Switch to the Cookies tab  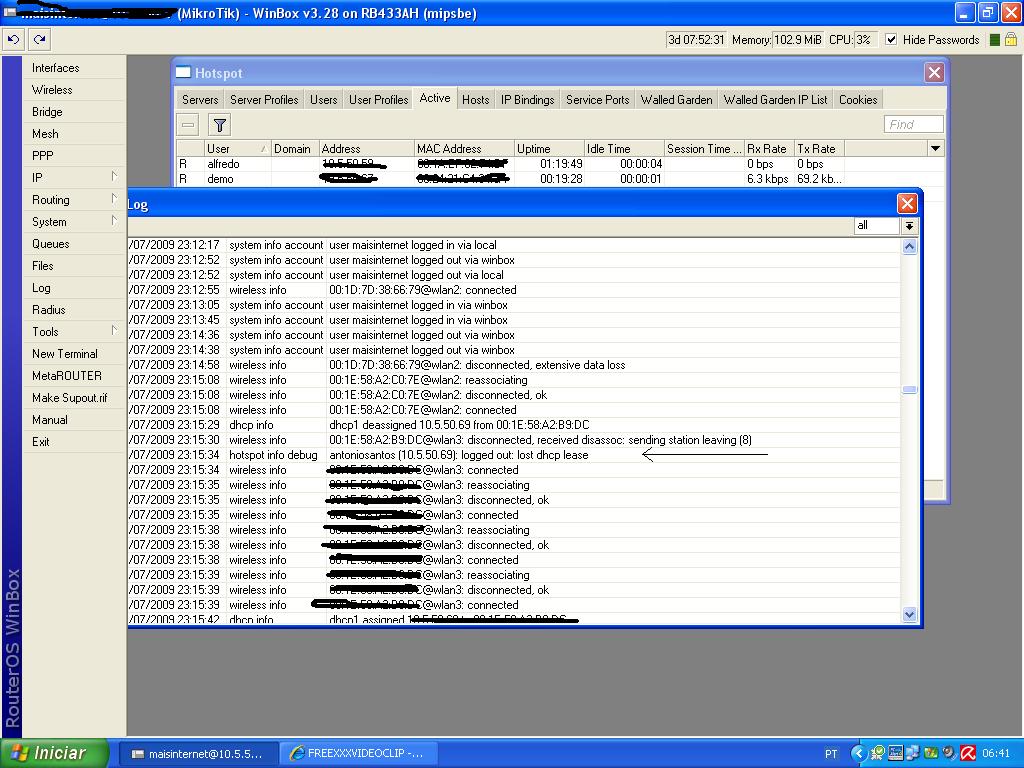point(857,99)
